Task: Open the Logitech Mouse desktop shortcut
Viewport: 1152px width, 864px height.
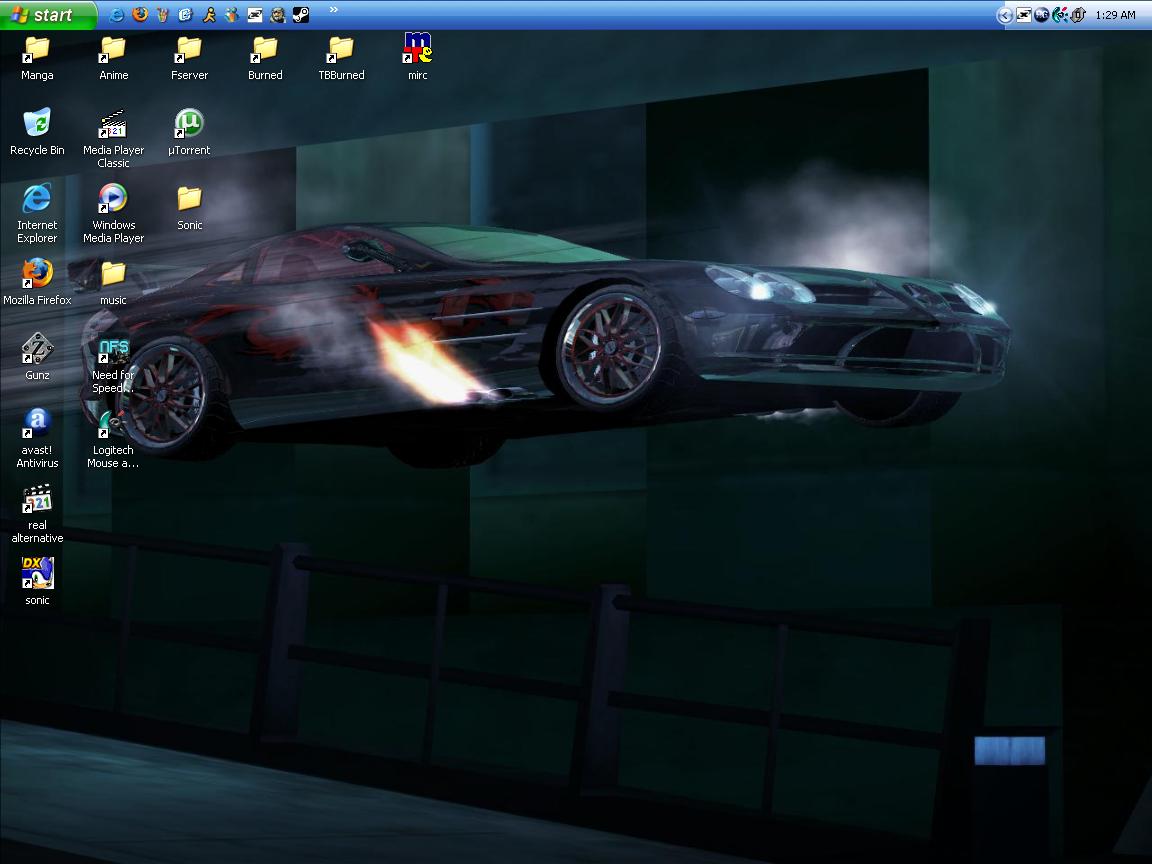Action: click(113, 439)
